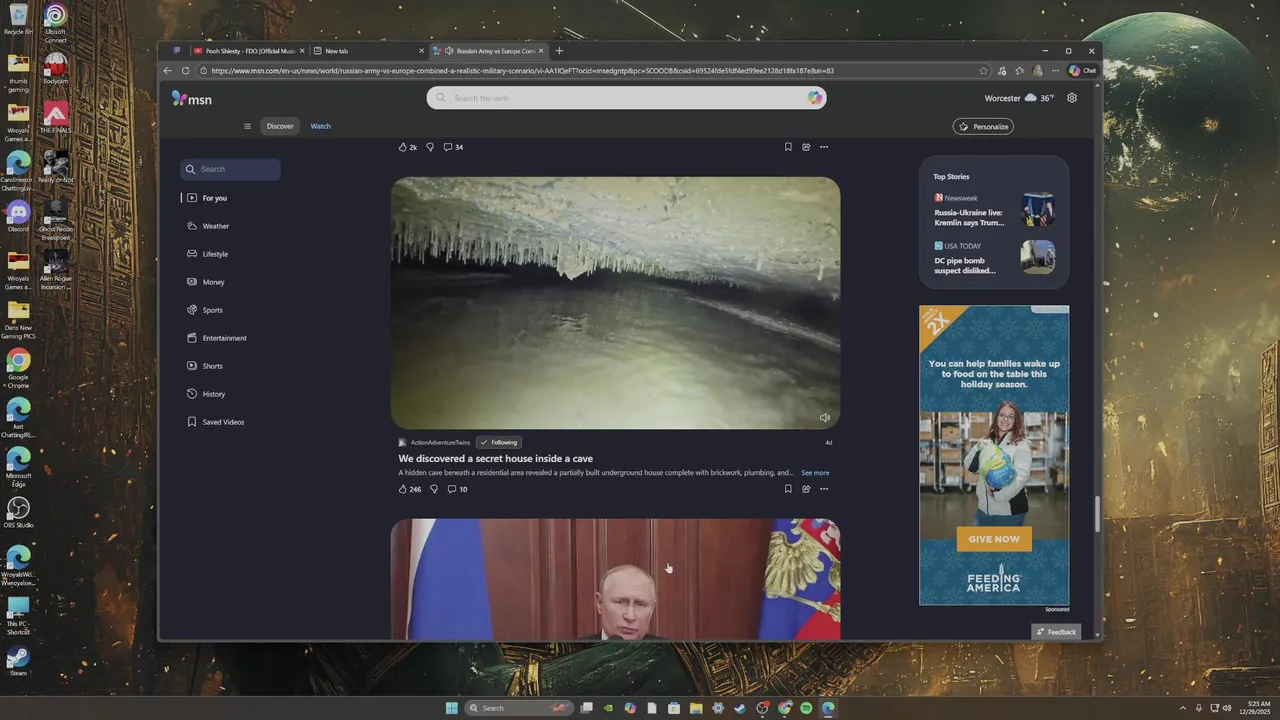The width and height of the screenshot is (1280, 720).
Task: Show hidden system tray icons chevron
Action: 1183,708
